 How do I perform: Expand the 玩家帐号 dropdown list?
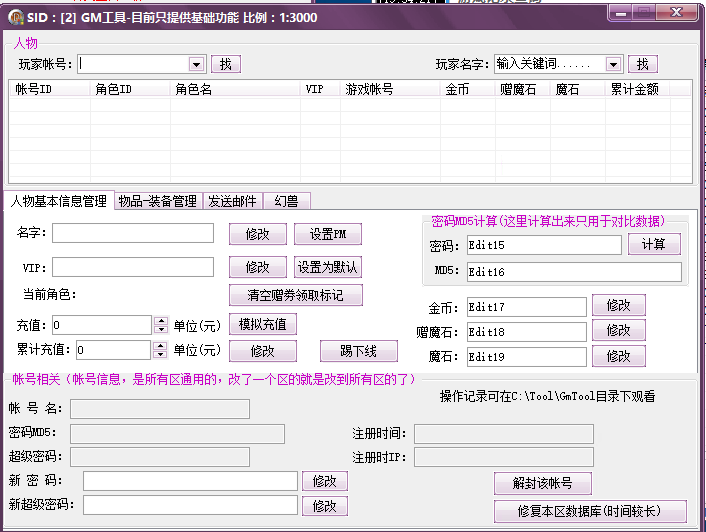[x=196, y=64]
